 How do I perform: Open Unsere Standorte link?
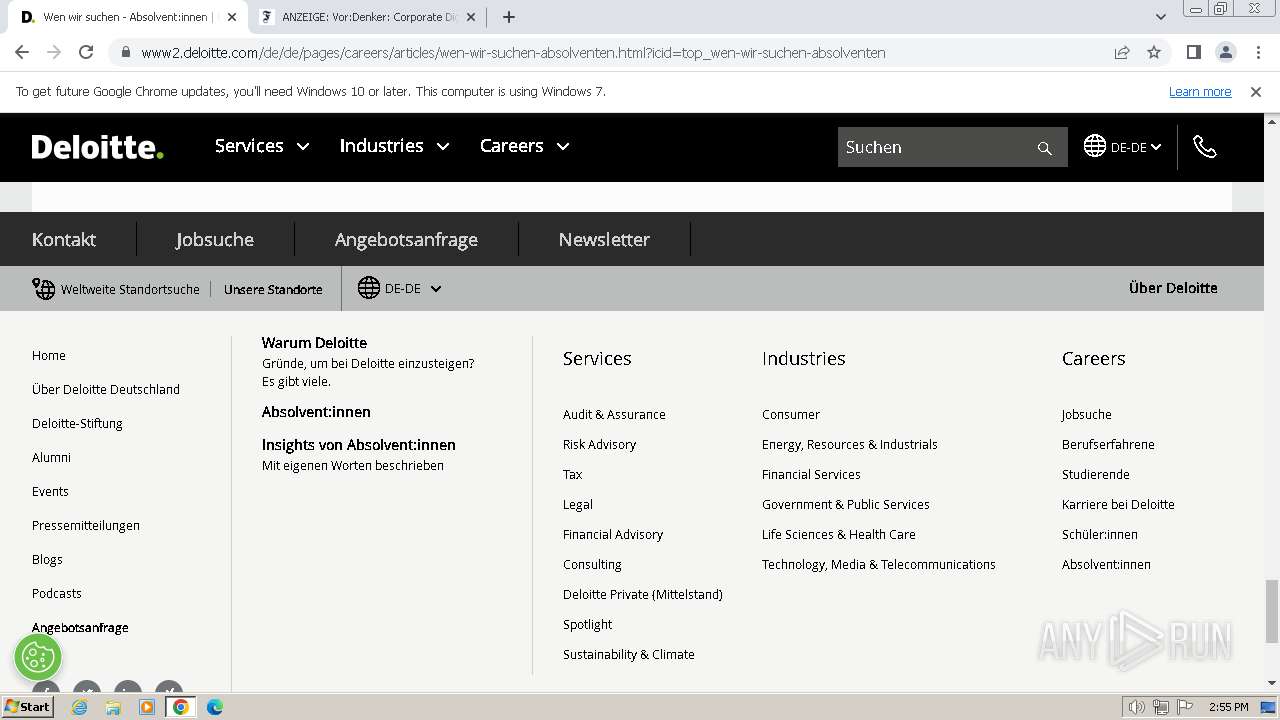pos(273,289)
